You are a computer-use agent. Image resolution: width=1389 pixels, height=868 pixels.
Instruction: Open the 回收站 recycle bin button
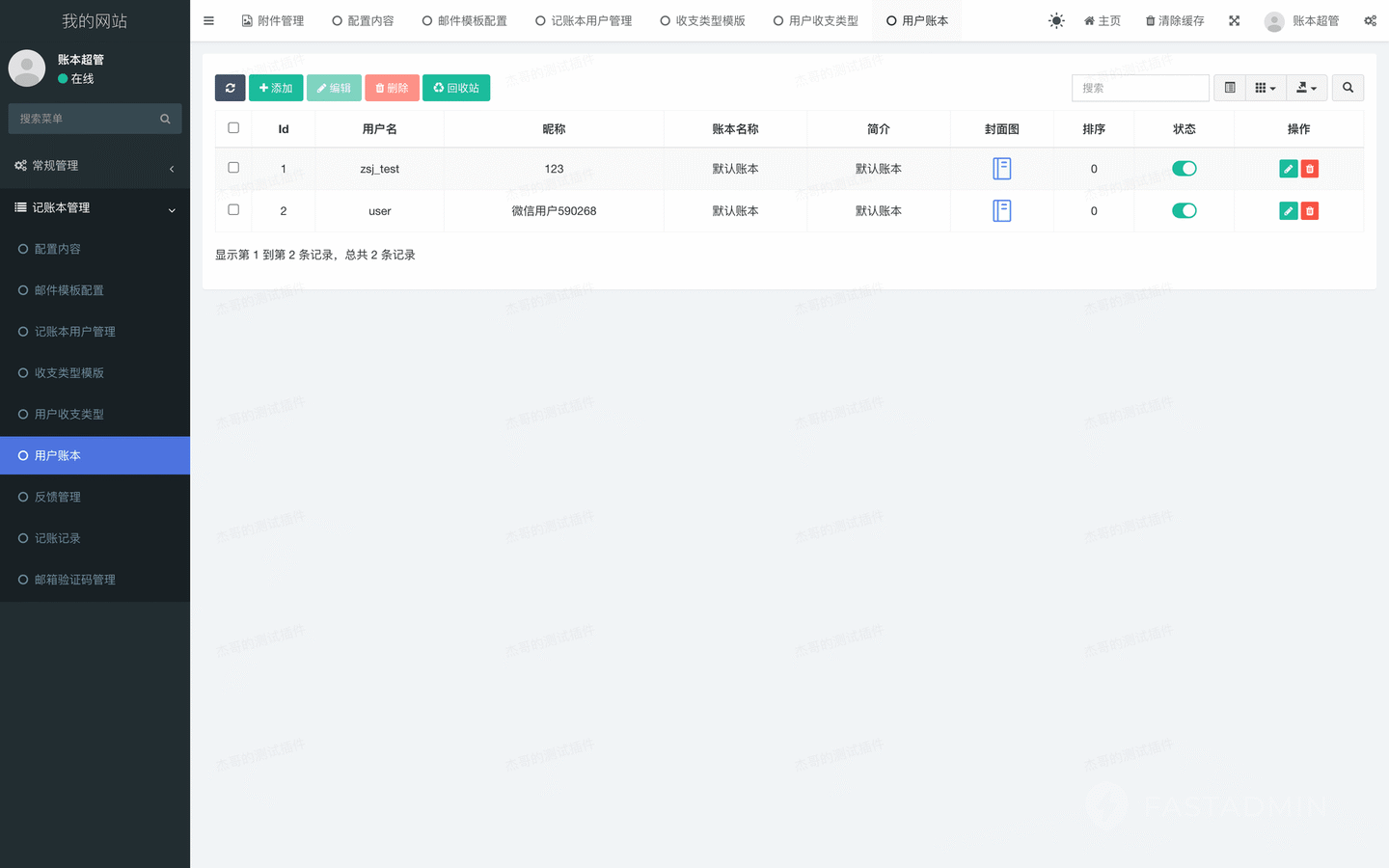coord(456,88)
